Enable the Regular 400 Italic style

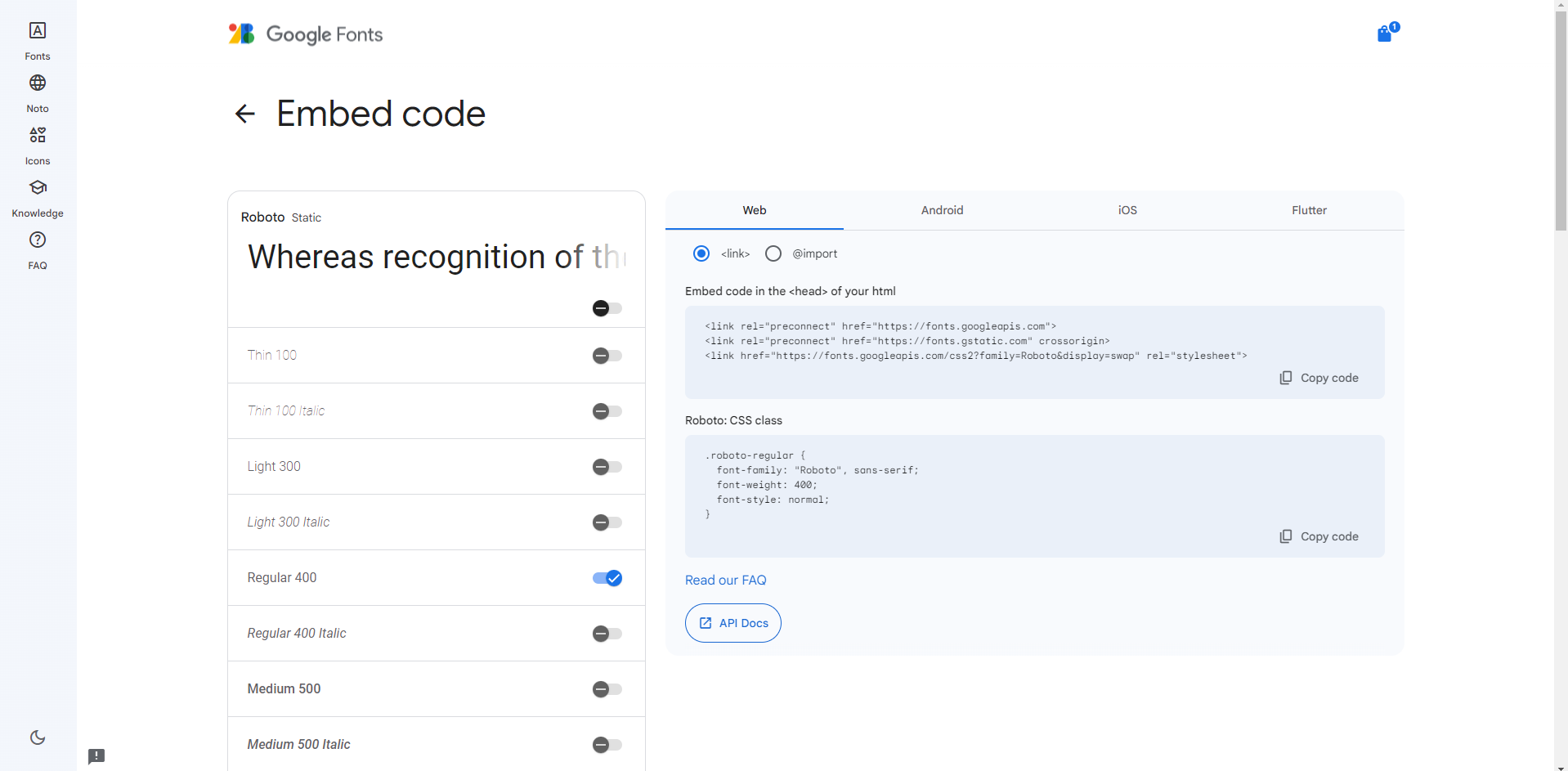[607, 634]
